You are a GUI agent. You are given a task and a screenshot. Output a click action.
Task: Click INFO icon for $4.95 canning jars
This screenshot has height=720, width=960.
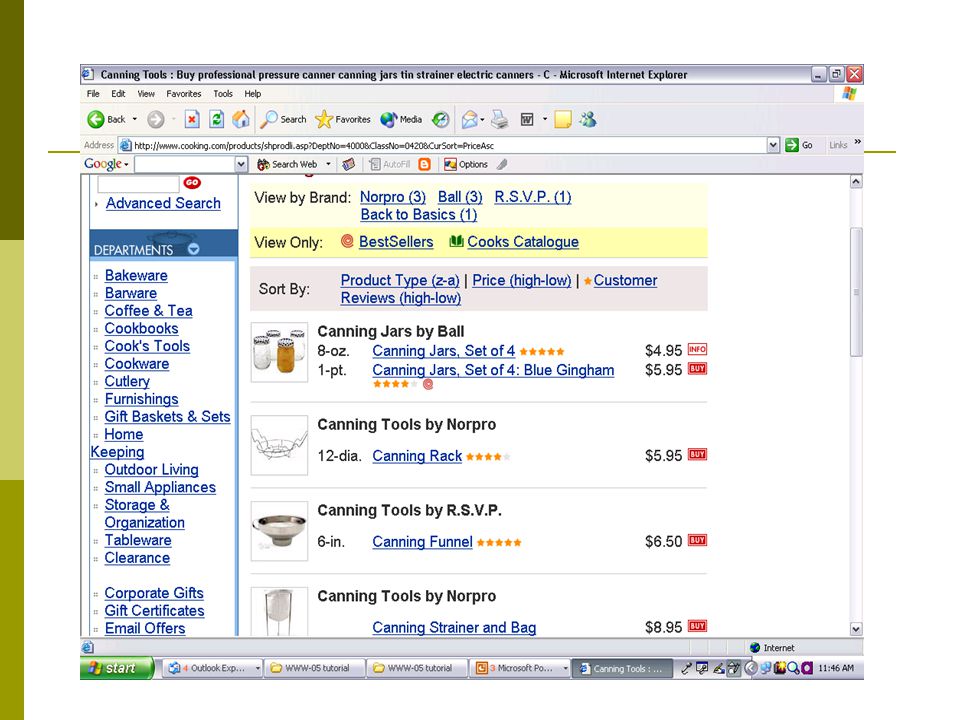[697, 349]
